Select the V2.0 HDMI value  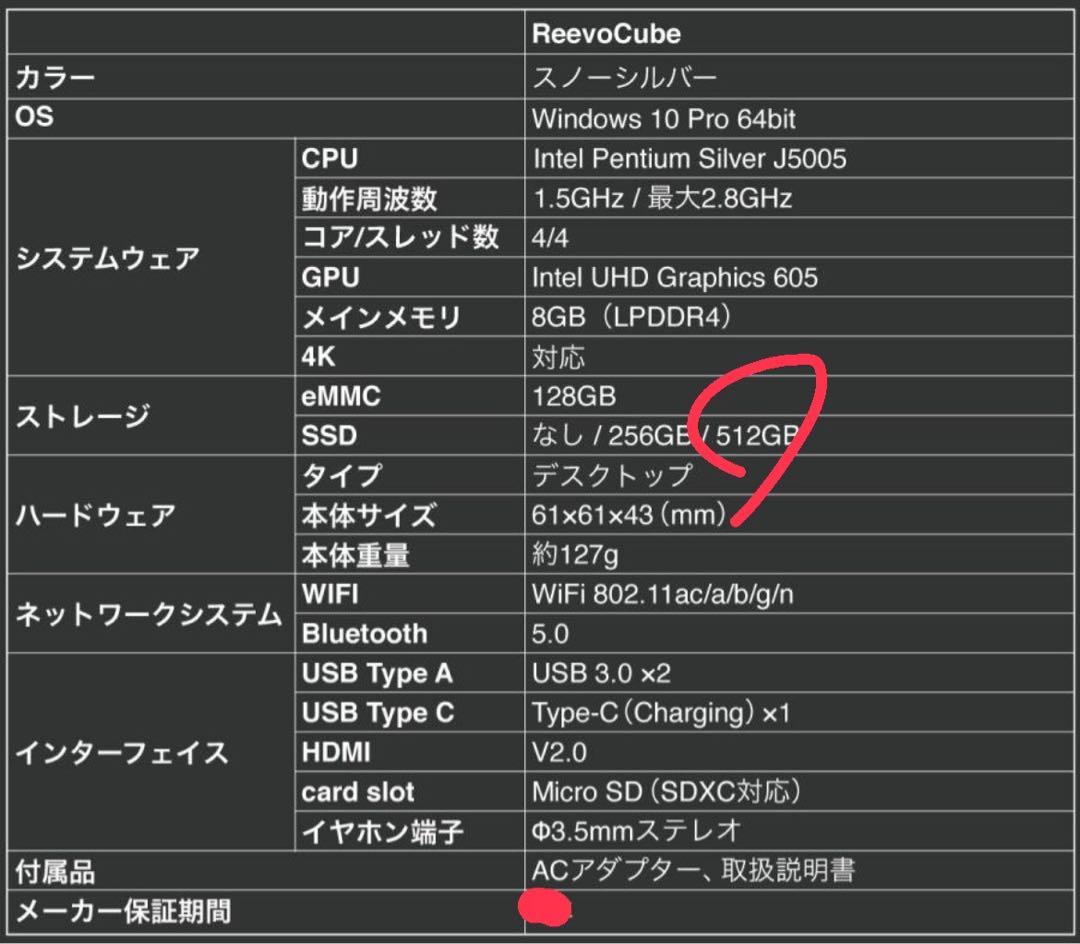(x=559, y=753)
